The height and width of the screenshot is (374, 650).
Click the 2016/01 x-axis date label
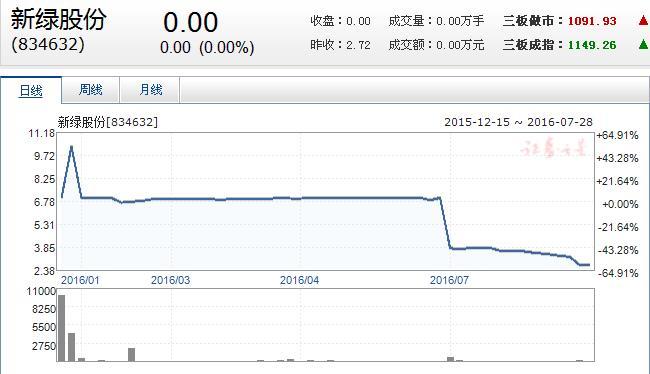pos(80,280)
